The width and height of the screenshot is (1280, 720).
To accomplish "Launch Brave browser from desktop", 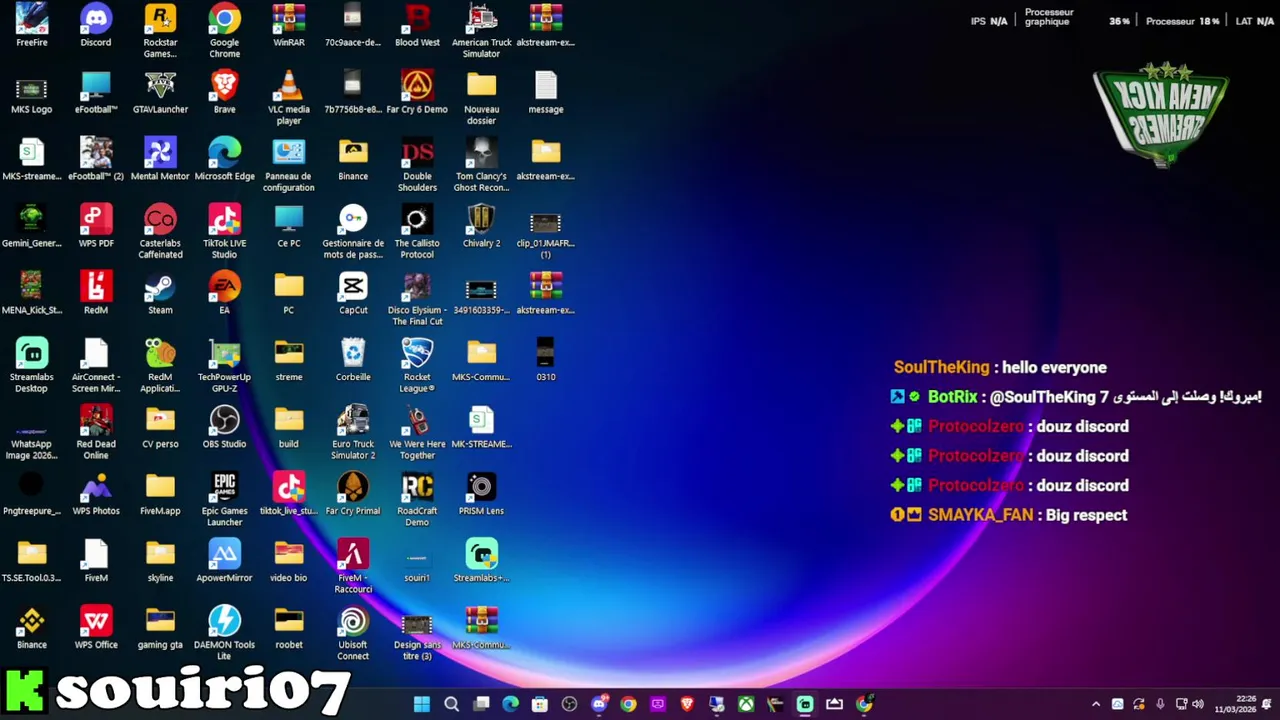I will click(224, 93).
